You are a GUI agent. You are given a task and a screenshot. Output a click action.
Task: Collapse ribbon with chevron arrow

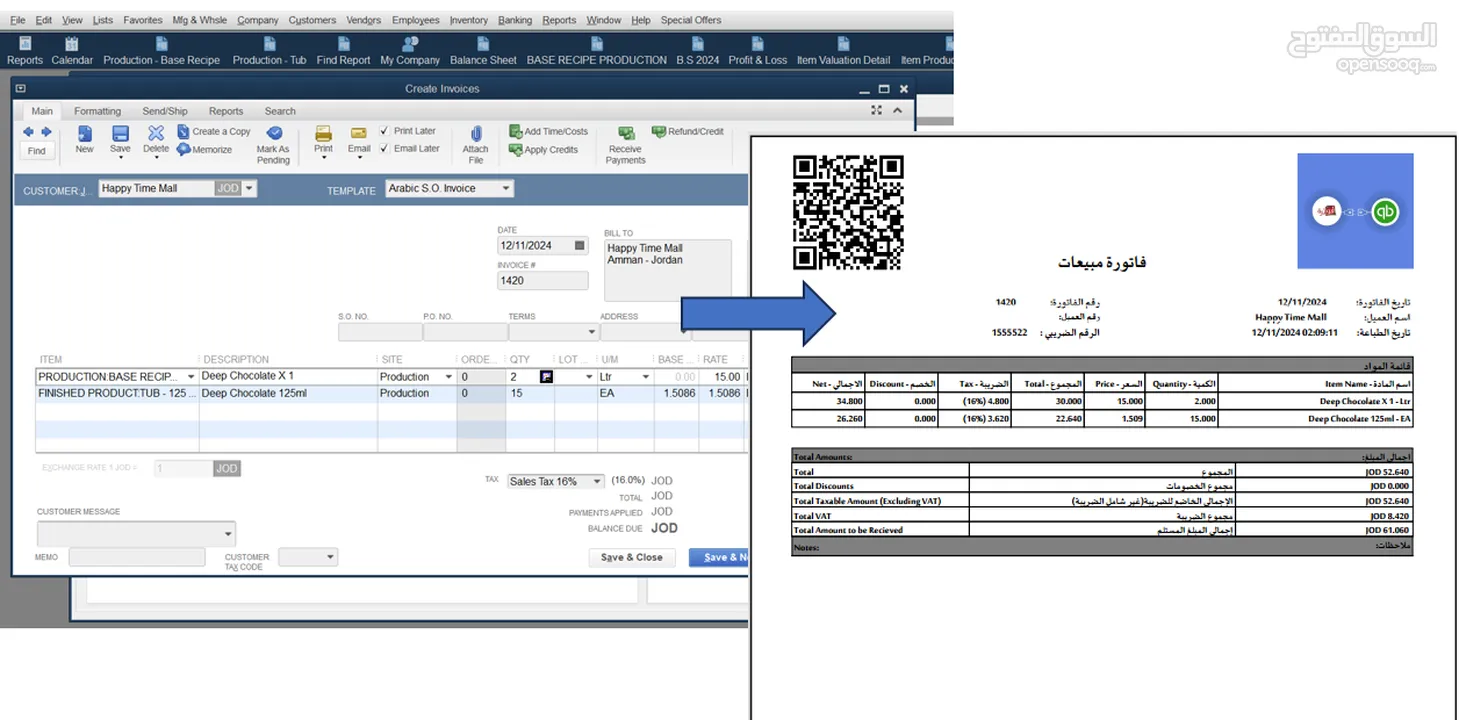click(x=898, y=111)
